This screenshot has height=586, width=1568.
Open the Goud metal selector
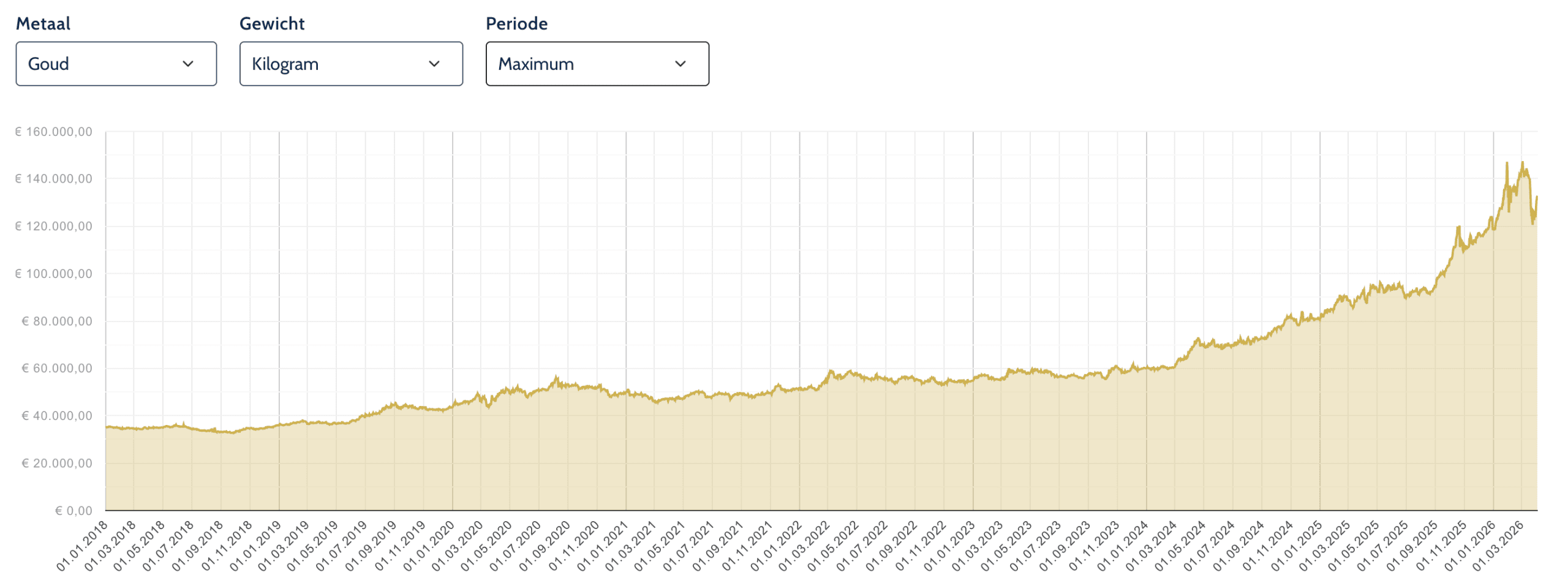click(116, 64)
